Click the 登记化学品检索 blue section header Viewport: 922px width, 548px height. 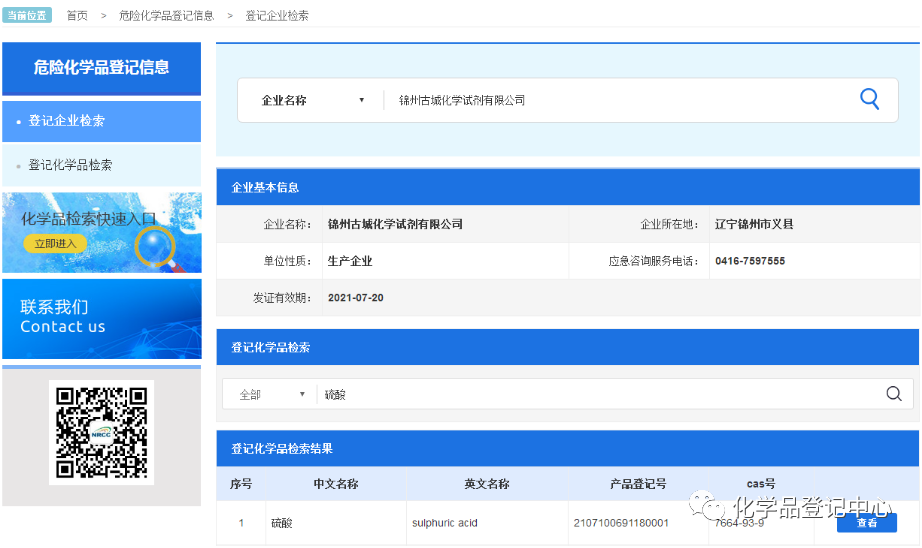pos(568,347)
